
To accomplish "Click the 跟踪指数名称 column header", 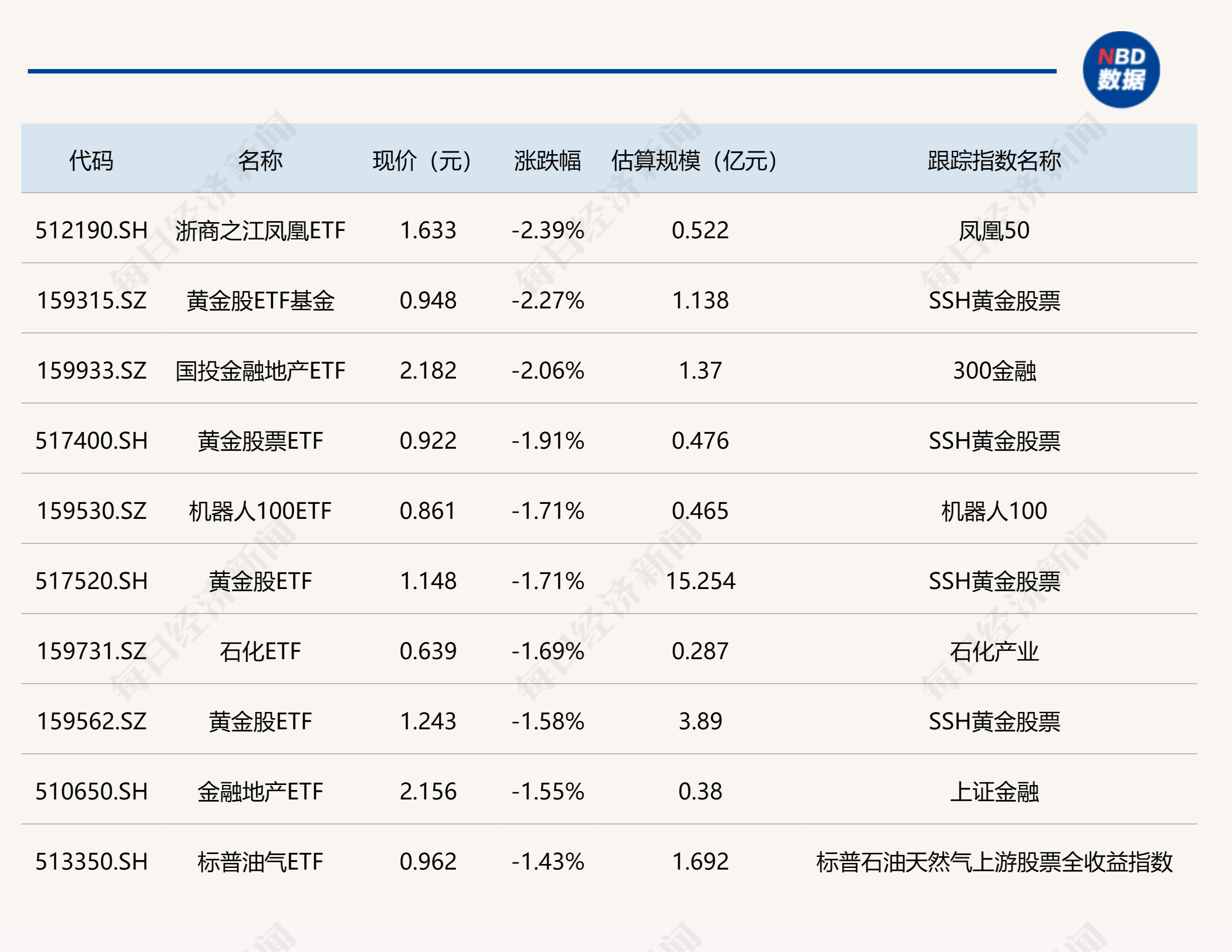I will pos(995,161).
